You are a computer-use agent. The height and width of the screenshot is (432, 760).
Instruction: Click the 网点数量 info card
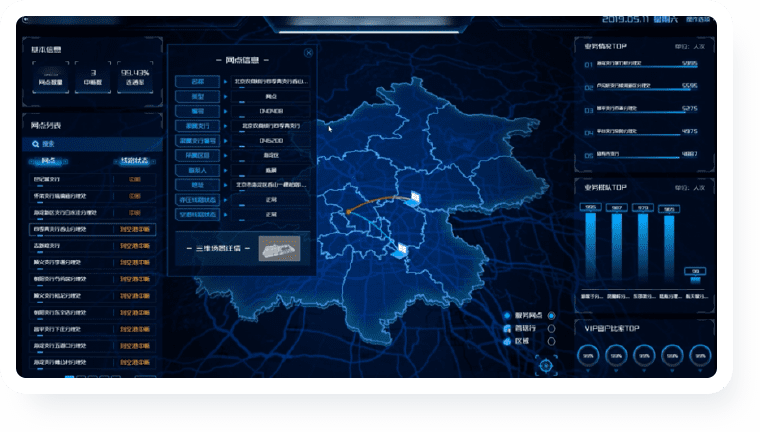[50, 78]
